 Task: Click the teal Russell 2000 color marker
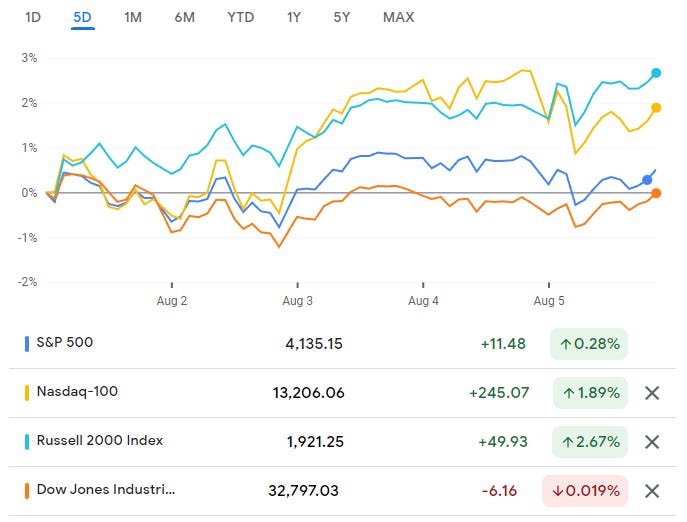pos(27,442)
